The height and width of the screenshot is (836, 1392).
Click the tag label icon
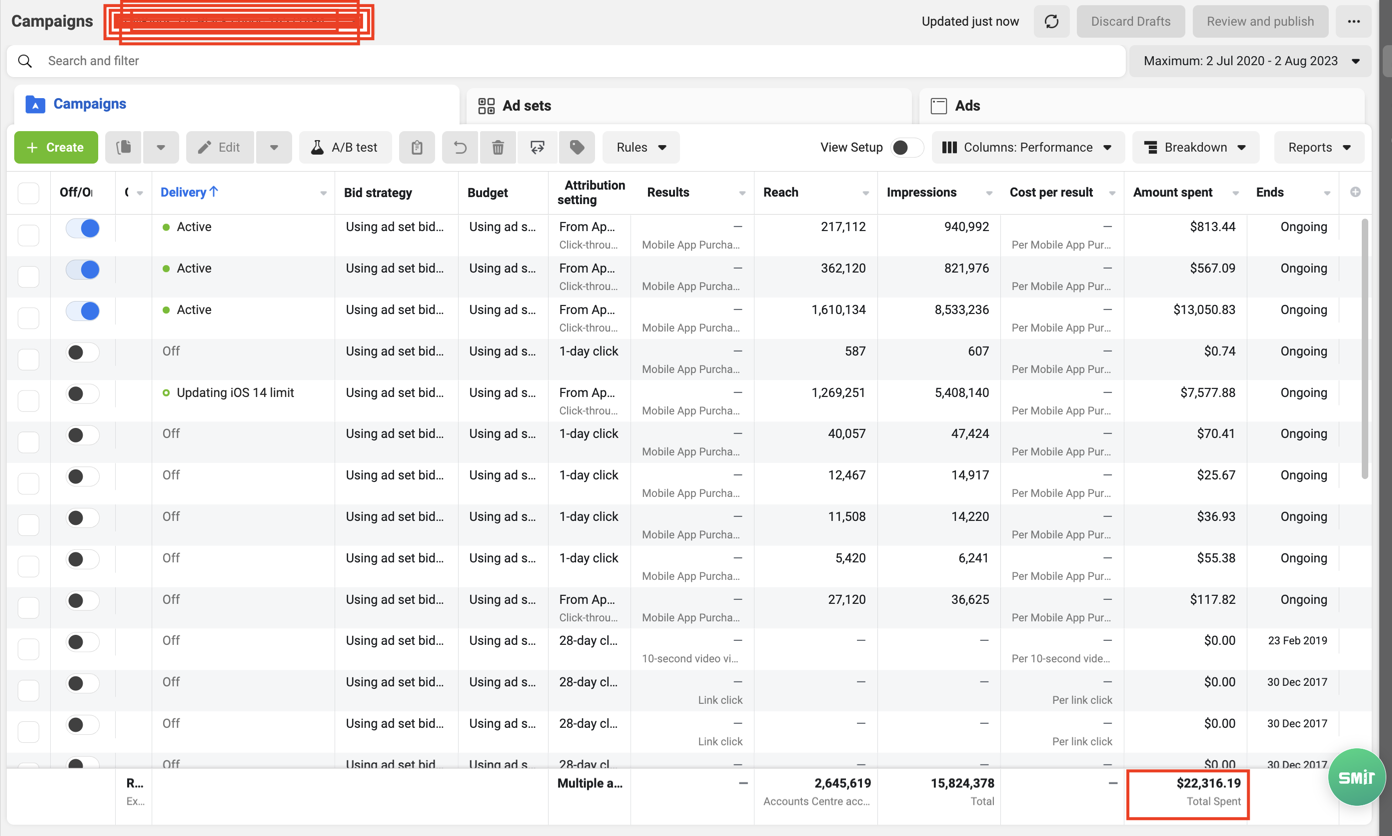click(577, 147)
